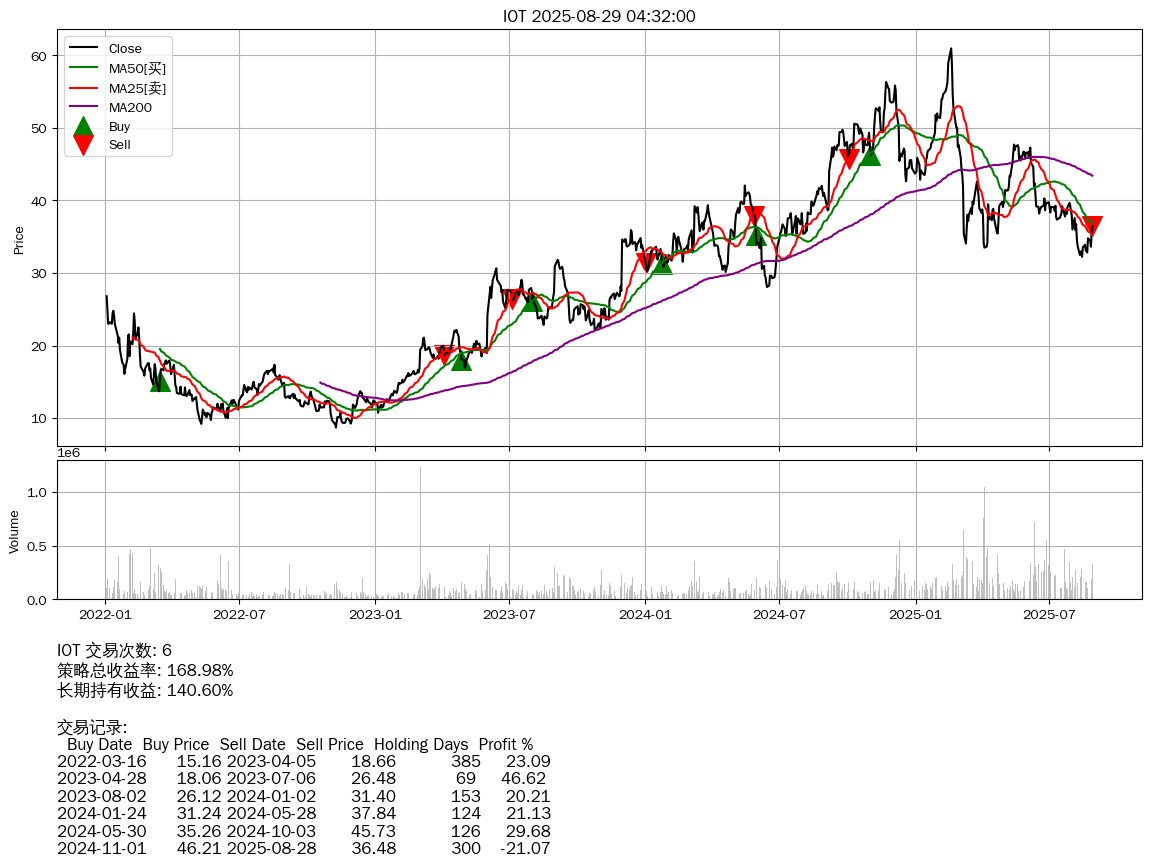Click the 2024-07 x-axis tick label
1152x866 pixels.
779,614
